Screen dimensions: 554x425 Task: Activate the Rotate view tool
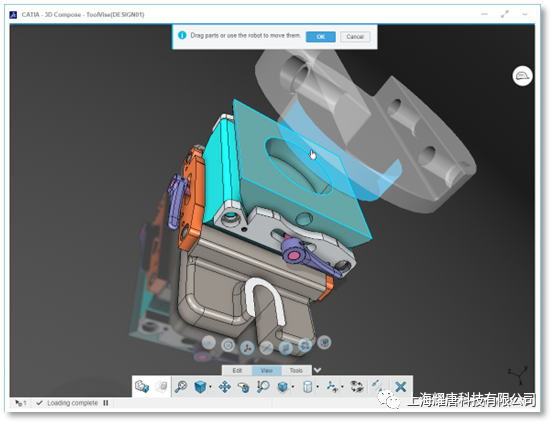tap(243, 387)
